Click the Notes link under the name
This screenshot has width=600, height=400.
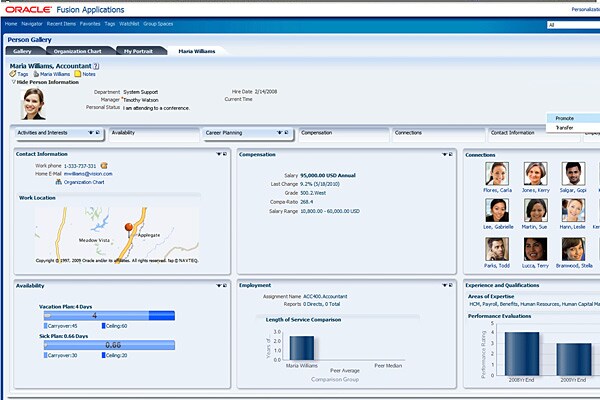click(89, 74)
